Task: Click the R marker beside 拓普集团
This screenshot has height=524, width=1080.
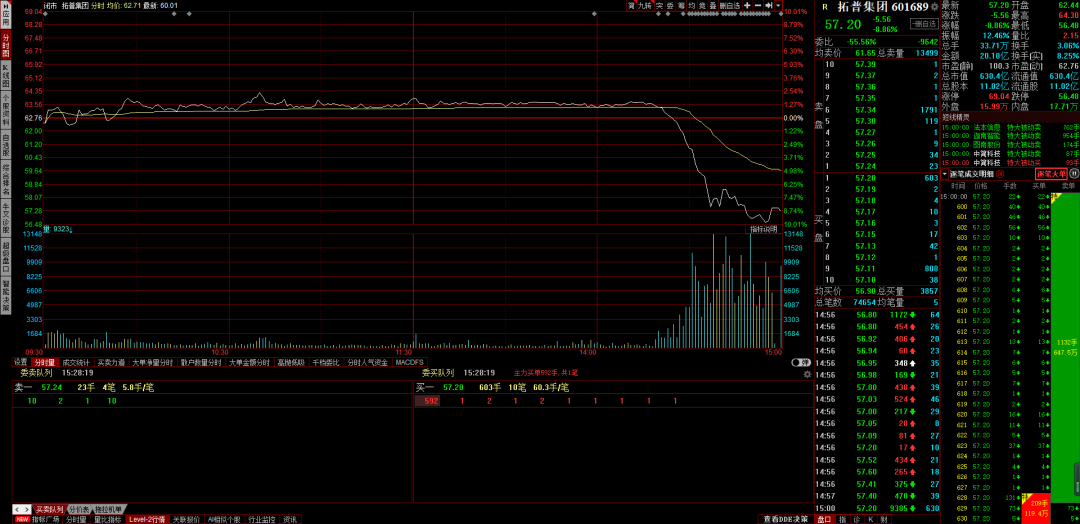Action: tap(825, 7)
